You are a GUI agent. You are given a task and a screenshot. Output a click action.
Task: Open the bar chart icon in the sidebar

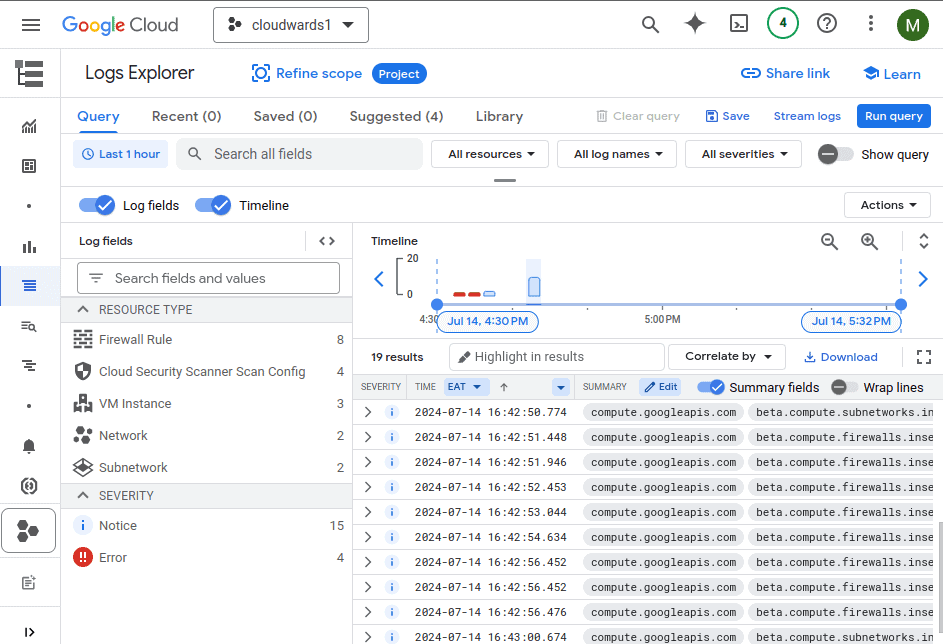pyautogui.click(x=29, y=247)
